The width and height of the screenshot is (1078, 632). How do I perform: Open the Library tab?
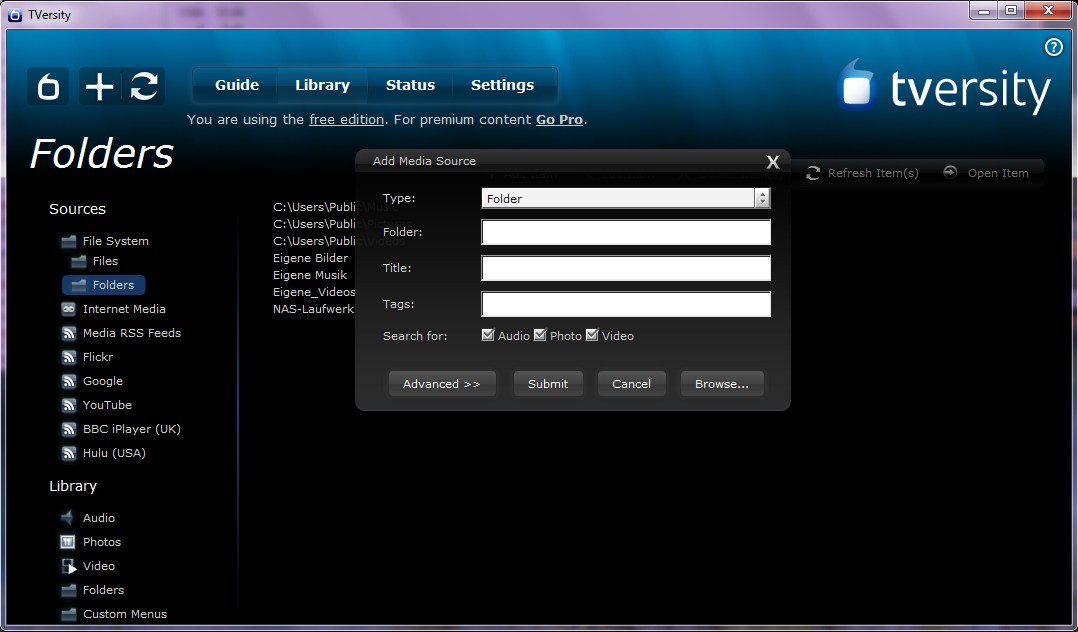322,85
